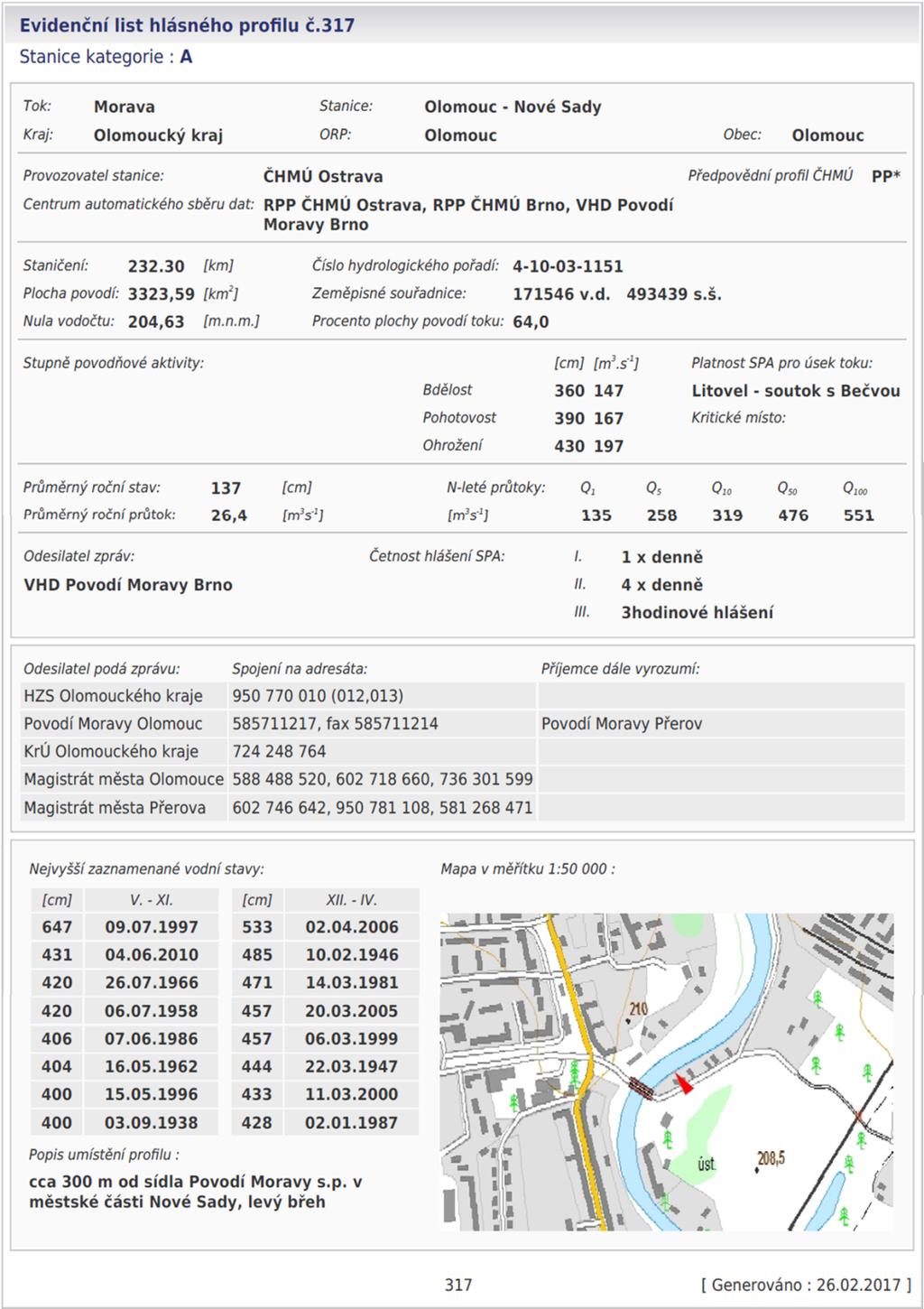
Task: Click the "Olomouc" value beside Obec label
Action: pyautogui.click(x=827, y=135)
